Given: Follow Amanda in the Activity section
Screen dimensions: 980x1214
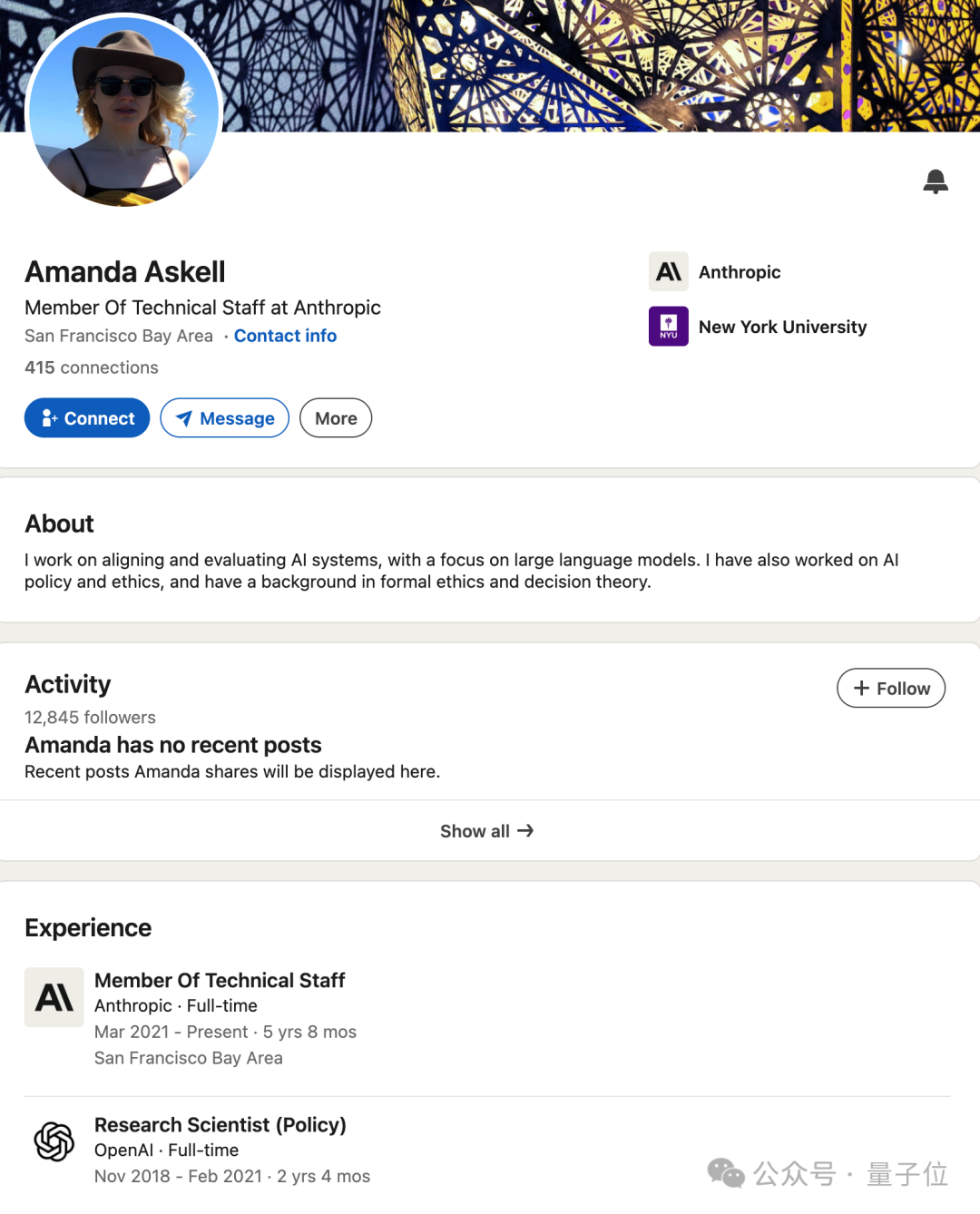Looking at the screenshot, I should 891,689.
